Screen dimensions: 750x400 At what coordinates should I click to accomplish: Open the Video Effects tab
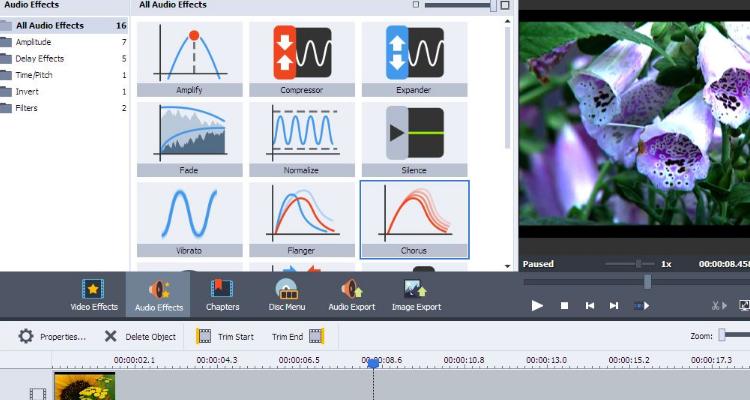click(94, 295)
